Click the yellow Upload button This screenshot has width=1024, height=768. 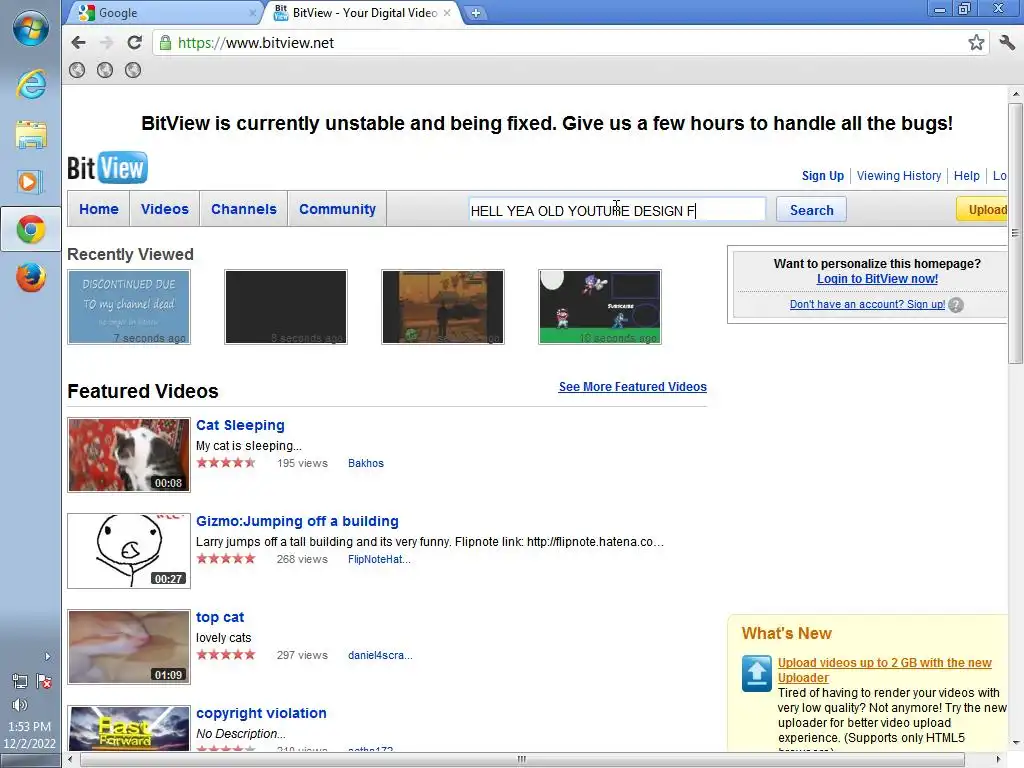click(982, 210)
